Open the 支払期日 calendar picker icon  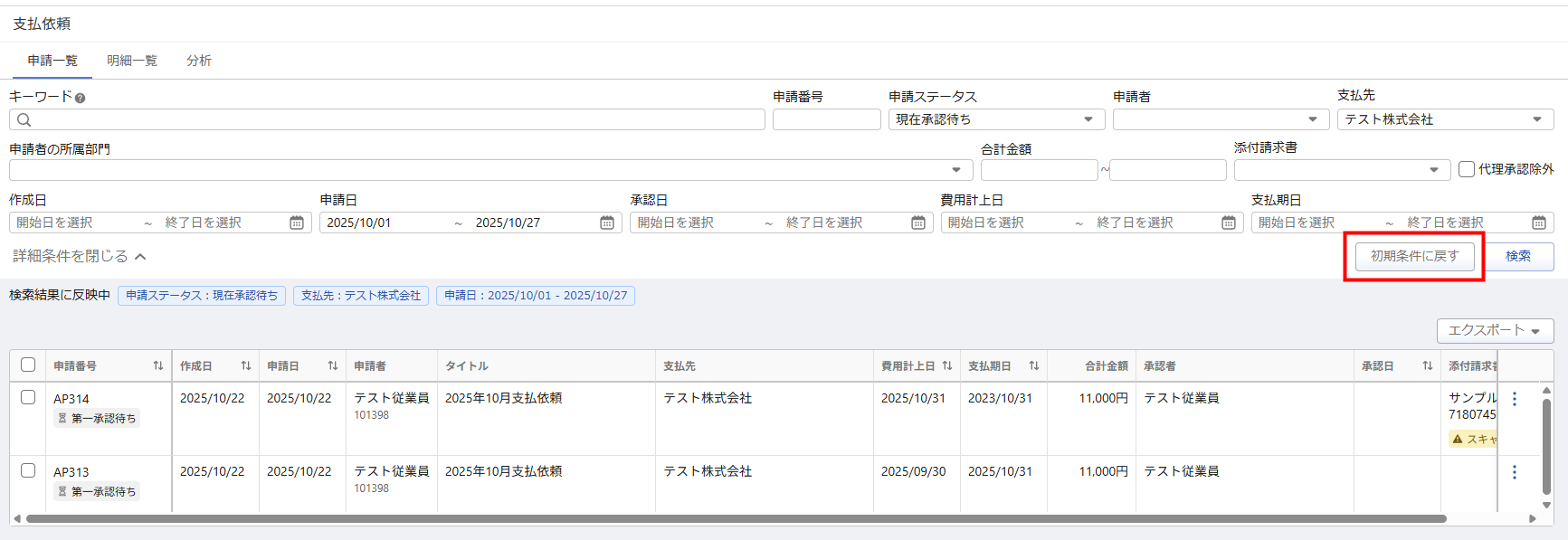pos(1538,223)
